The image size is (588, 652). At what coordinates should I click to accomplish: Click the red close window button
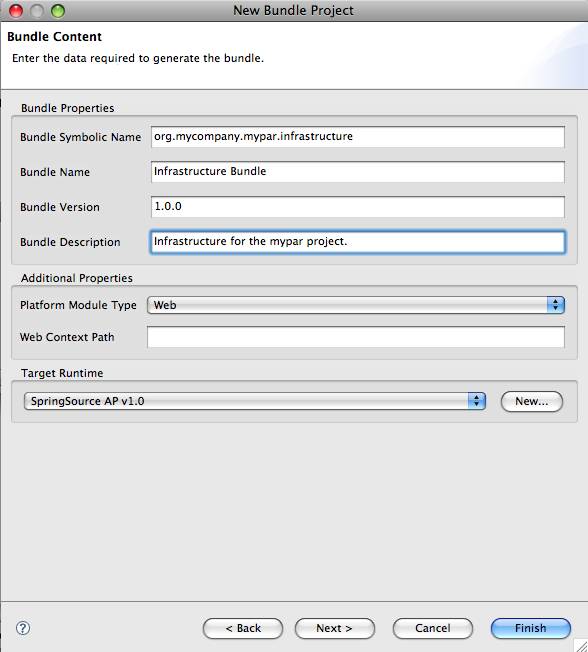[16, 11]
